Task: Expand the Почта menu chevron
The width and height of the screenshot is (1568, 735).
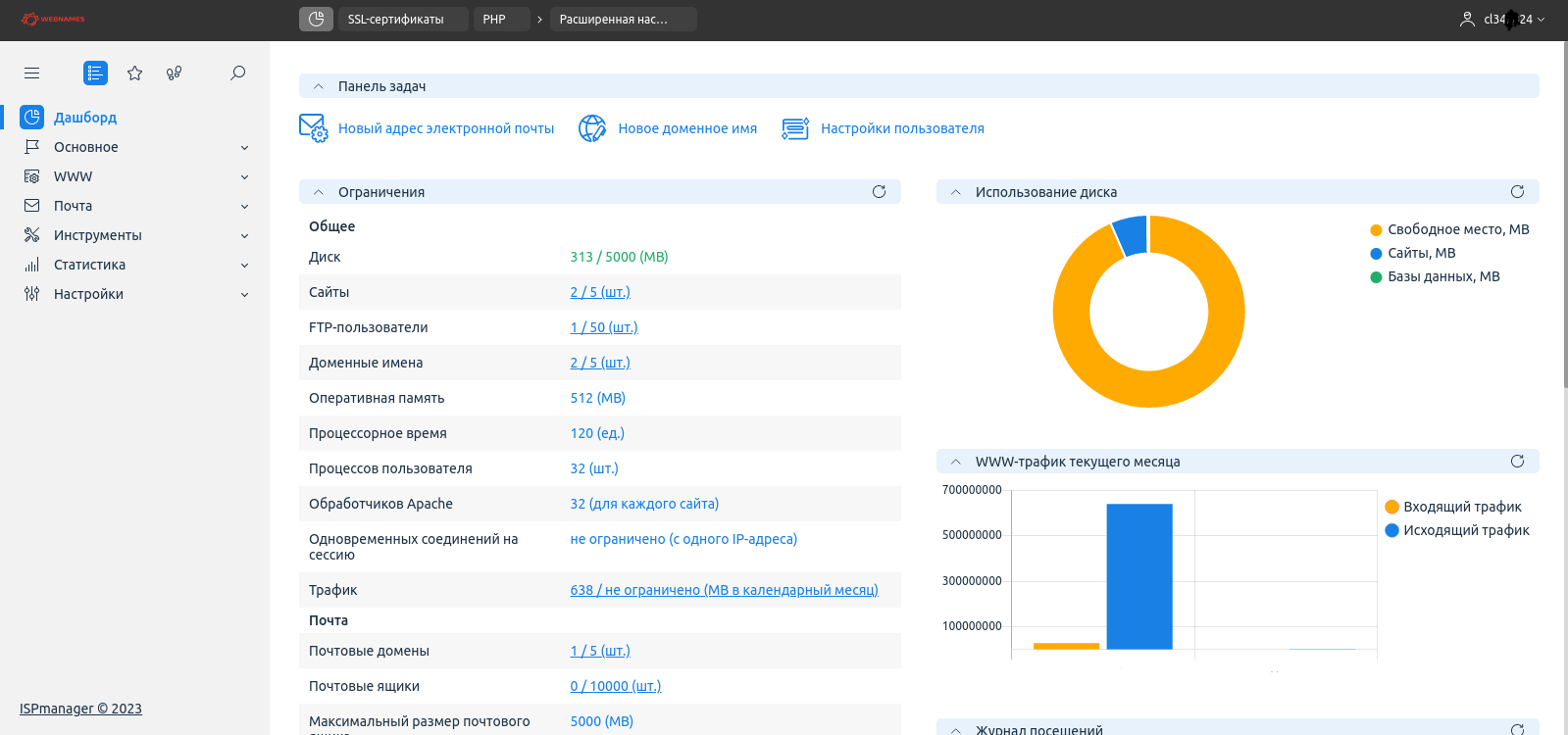Action: click(x=244, y=207)
